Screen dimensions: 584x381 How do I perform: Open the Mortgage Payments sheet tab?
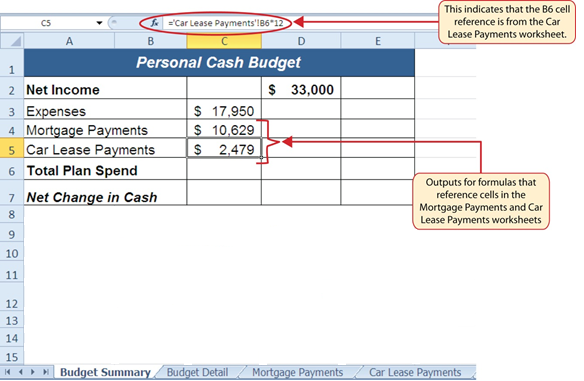(297, 372)
